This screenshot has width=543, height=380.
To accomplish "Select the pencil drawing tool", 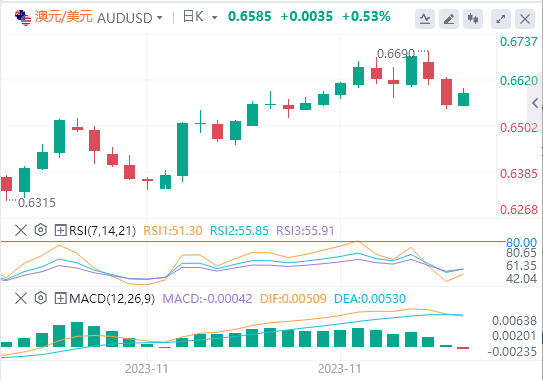I will point(449,19).
